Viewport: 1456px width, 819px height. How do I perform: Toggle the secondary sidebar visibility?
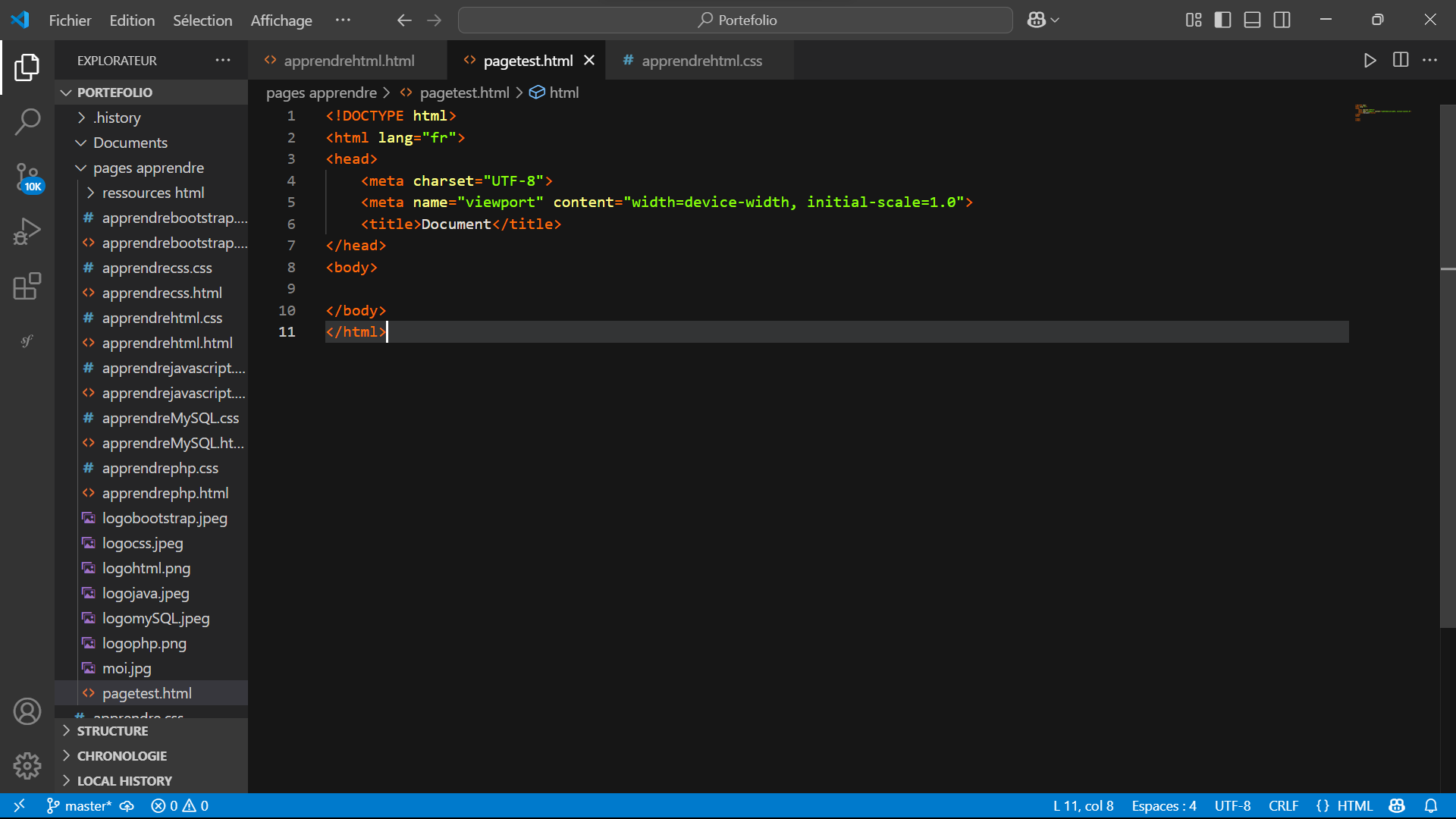(1282, 20)
